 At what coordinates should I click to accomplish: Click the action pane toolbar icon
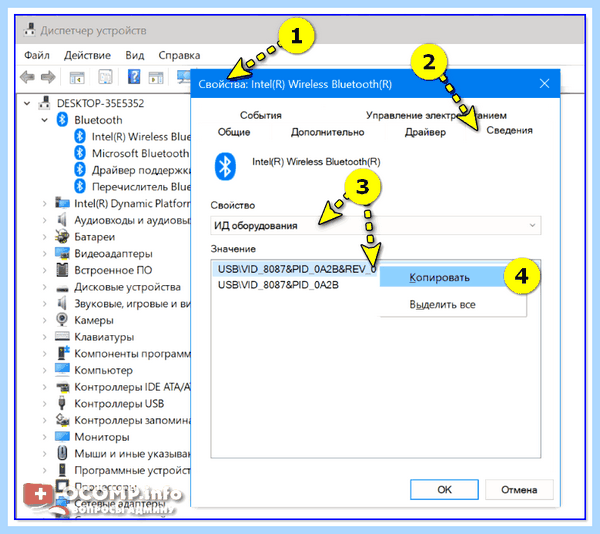point(156,77)
